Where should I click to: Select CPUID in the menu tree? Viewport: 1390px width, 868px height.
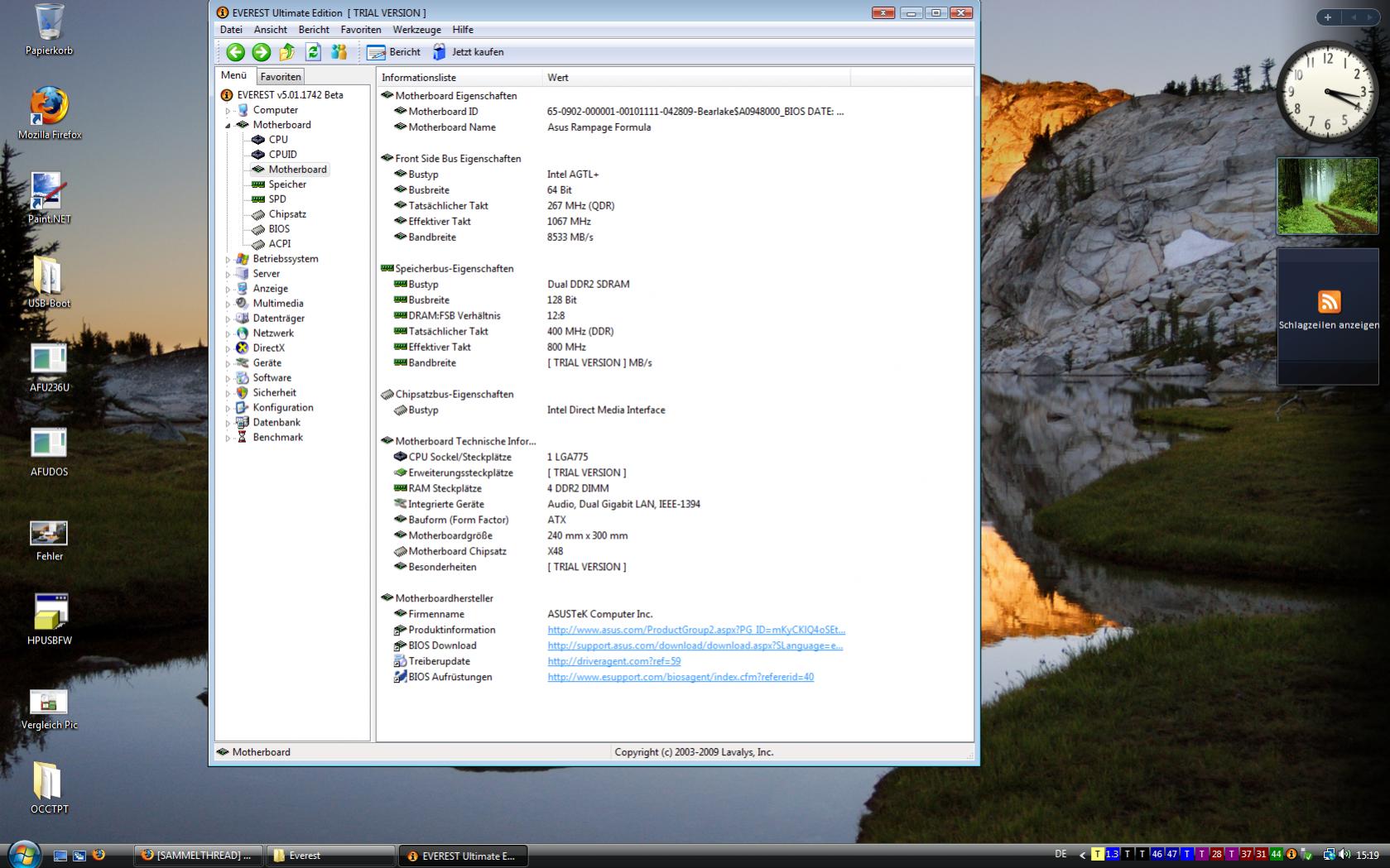[x=282, y=155]
